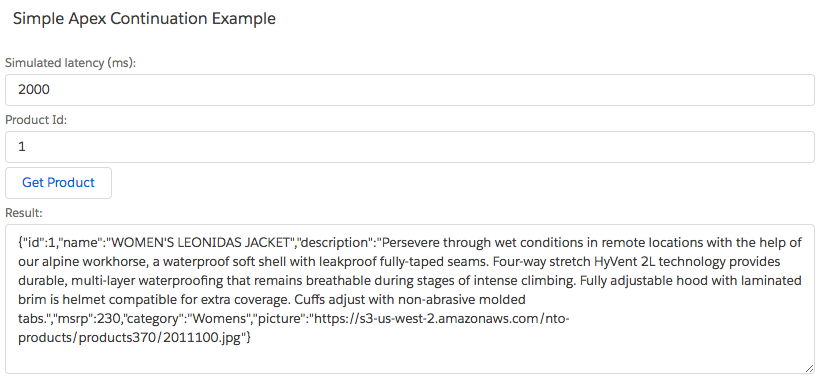Click the 2011100.jpg filename in result
This screenshot has height=383, width=821.
pos(202,337)
